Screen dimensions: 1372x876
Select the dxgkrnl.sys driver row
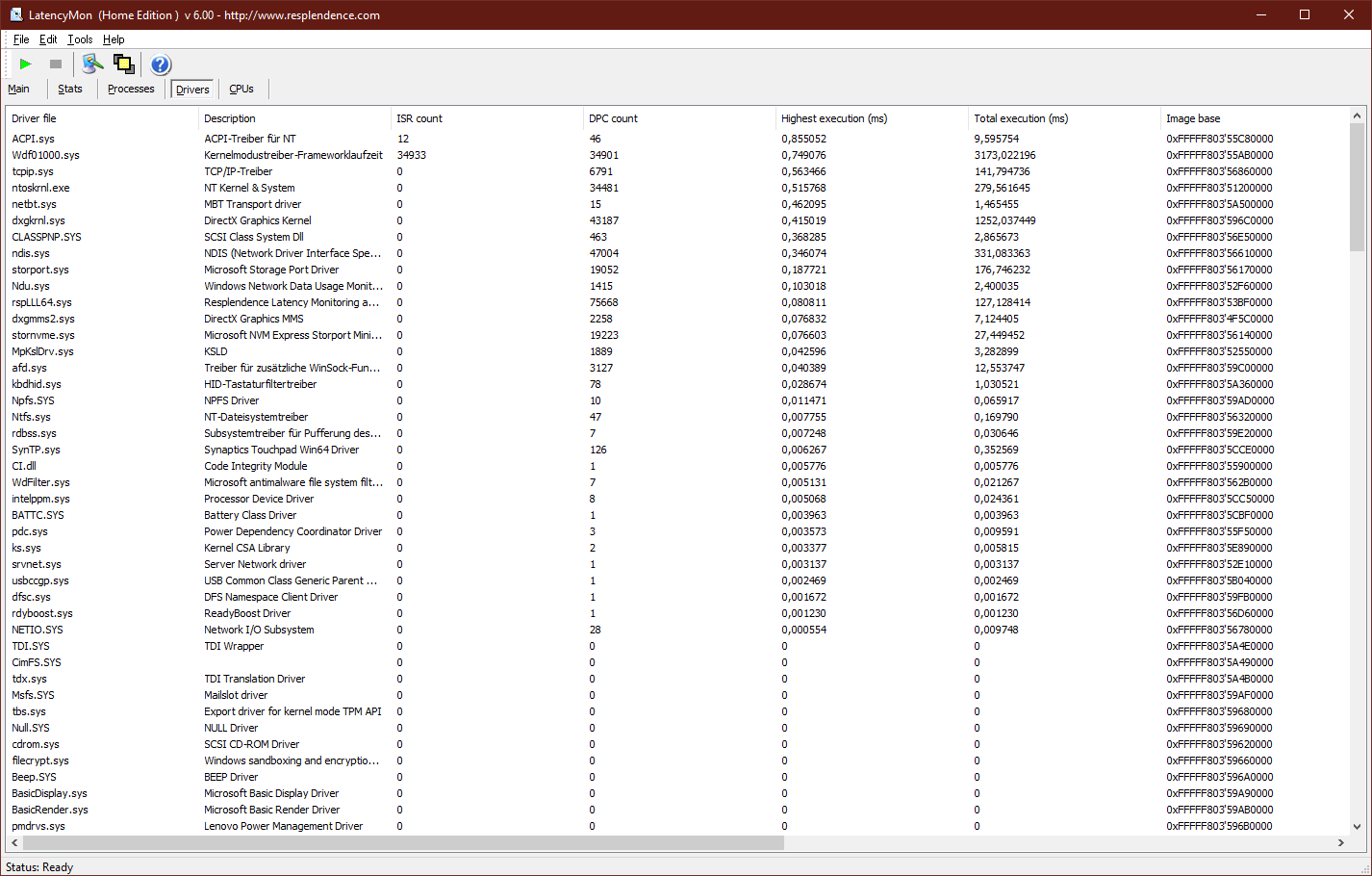pyautogui.click(x=677, y=220)
